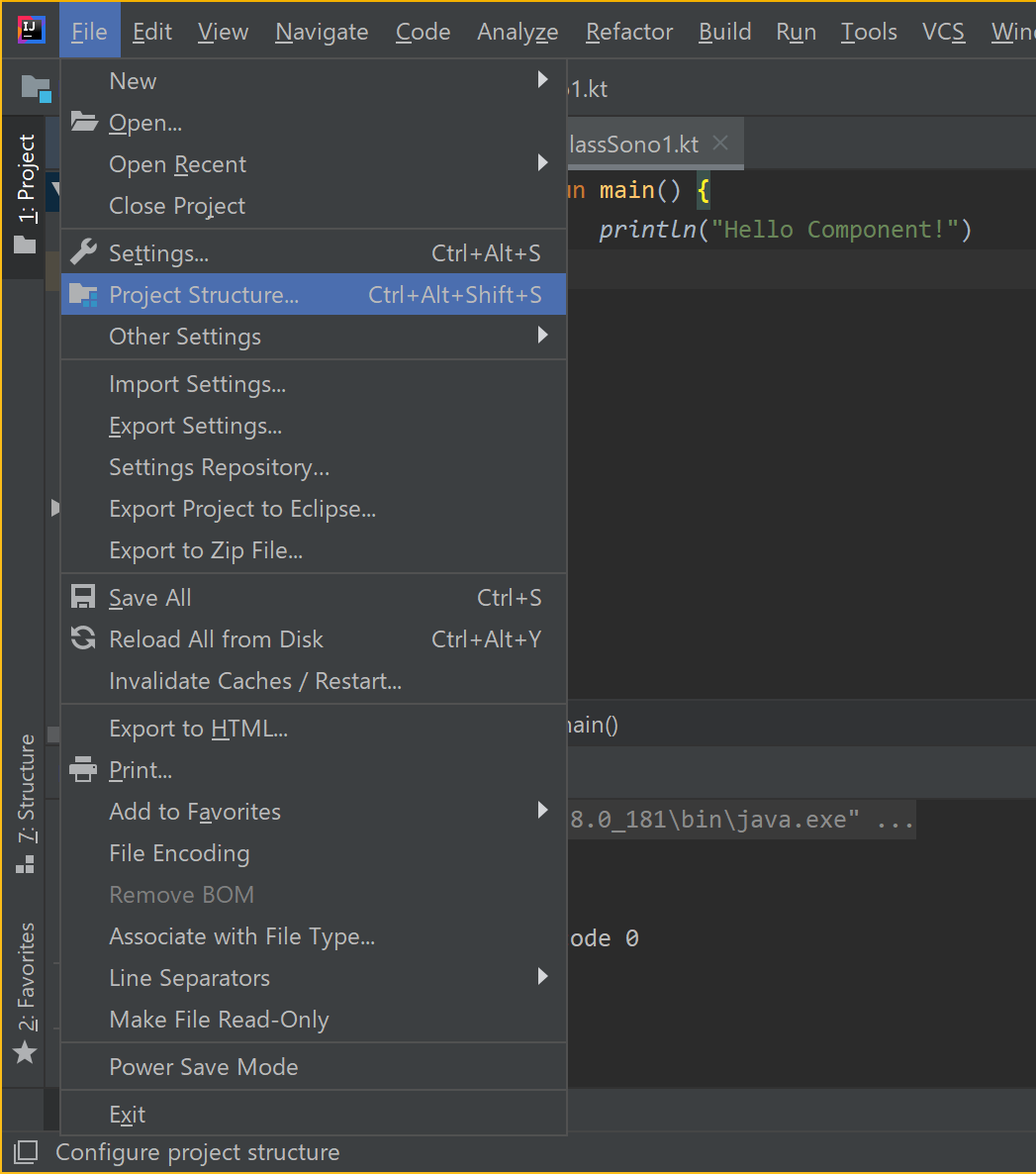Open the Edit menu
This screenshot has height=1174, width=1036.
tap(152, 32)
